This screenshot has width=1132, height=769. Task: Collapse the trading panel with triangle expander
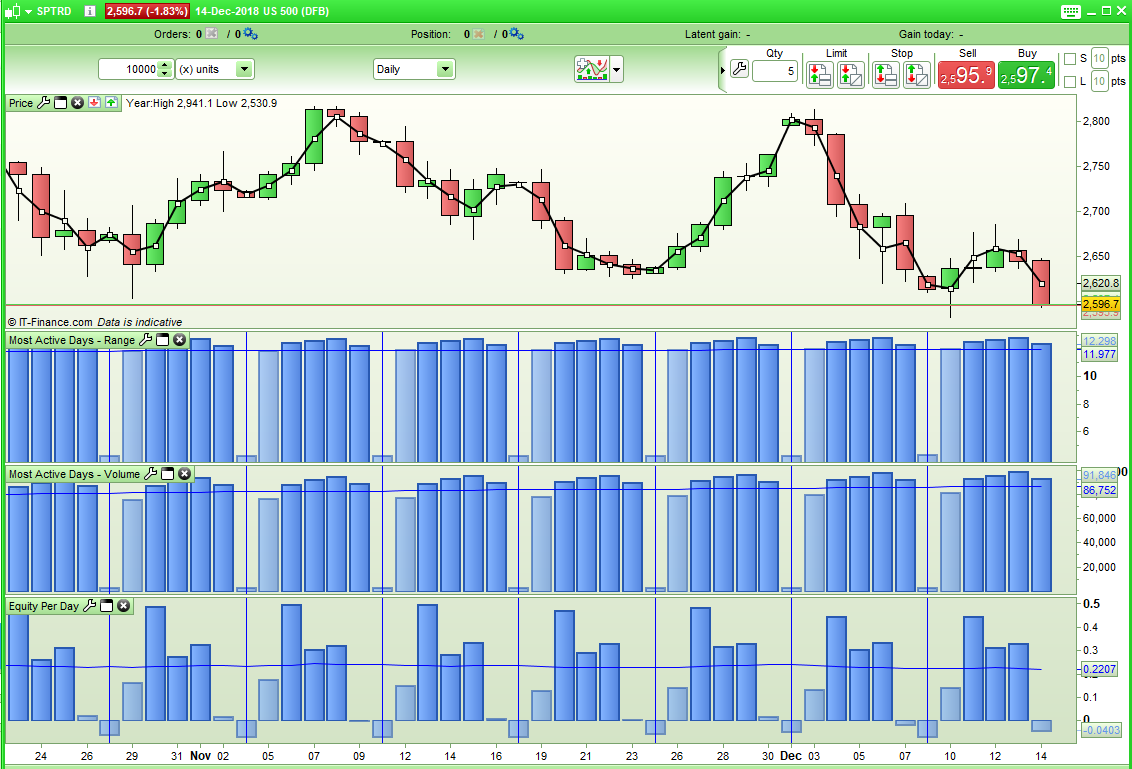point(723,70)
